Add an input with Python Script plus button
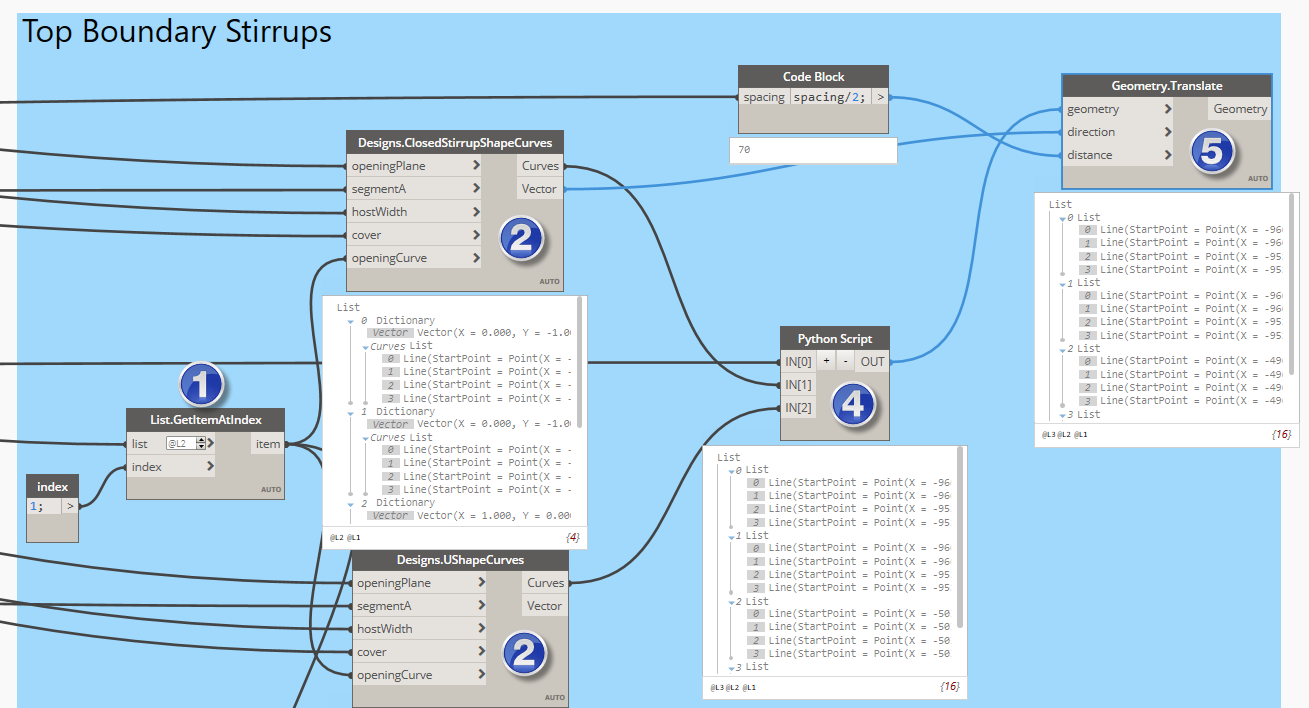Image resolution: width=1309 pixels, height=708 pixels. pos(827,362)
